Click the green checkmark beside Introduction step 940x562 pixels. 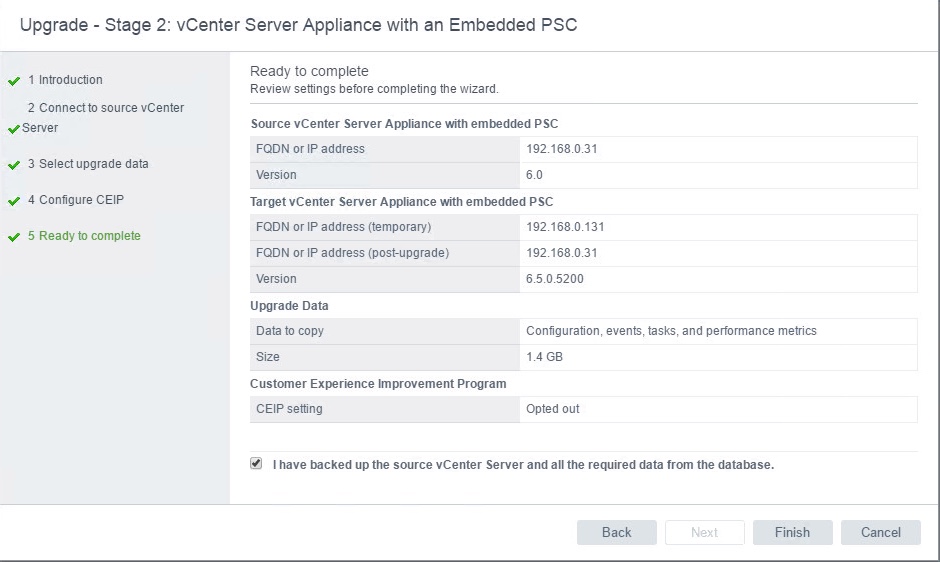pyautogui.click(x=14, y=81)
